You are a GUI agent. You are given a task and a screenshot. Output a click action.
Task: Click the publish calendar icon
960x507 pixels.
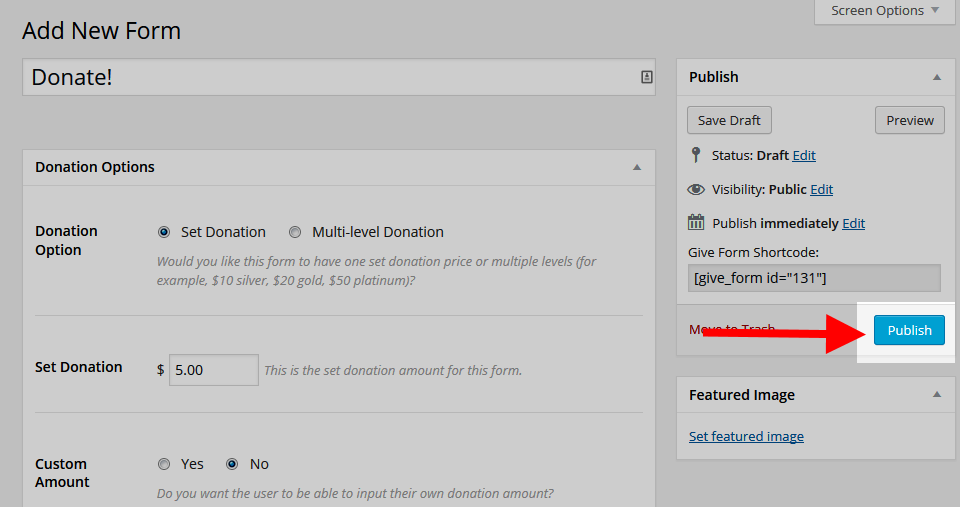point(696,222)
